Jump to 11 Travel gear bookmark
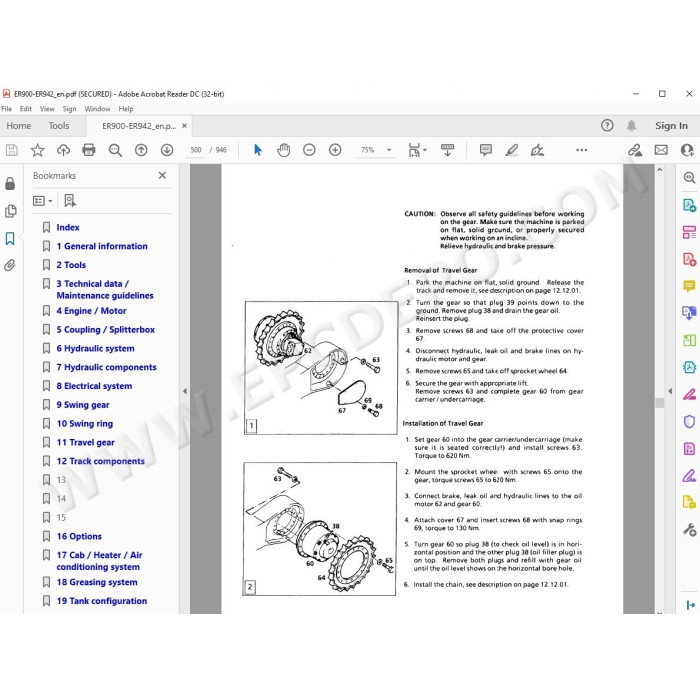 point(85,442)
